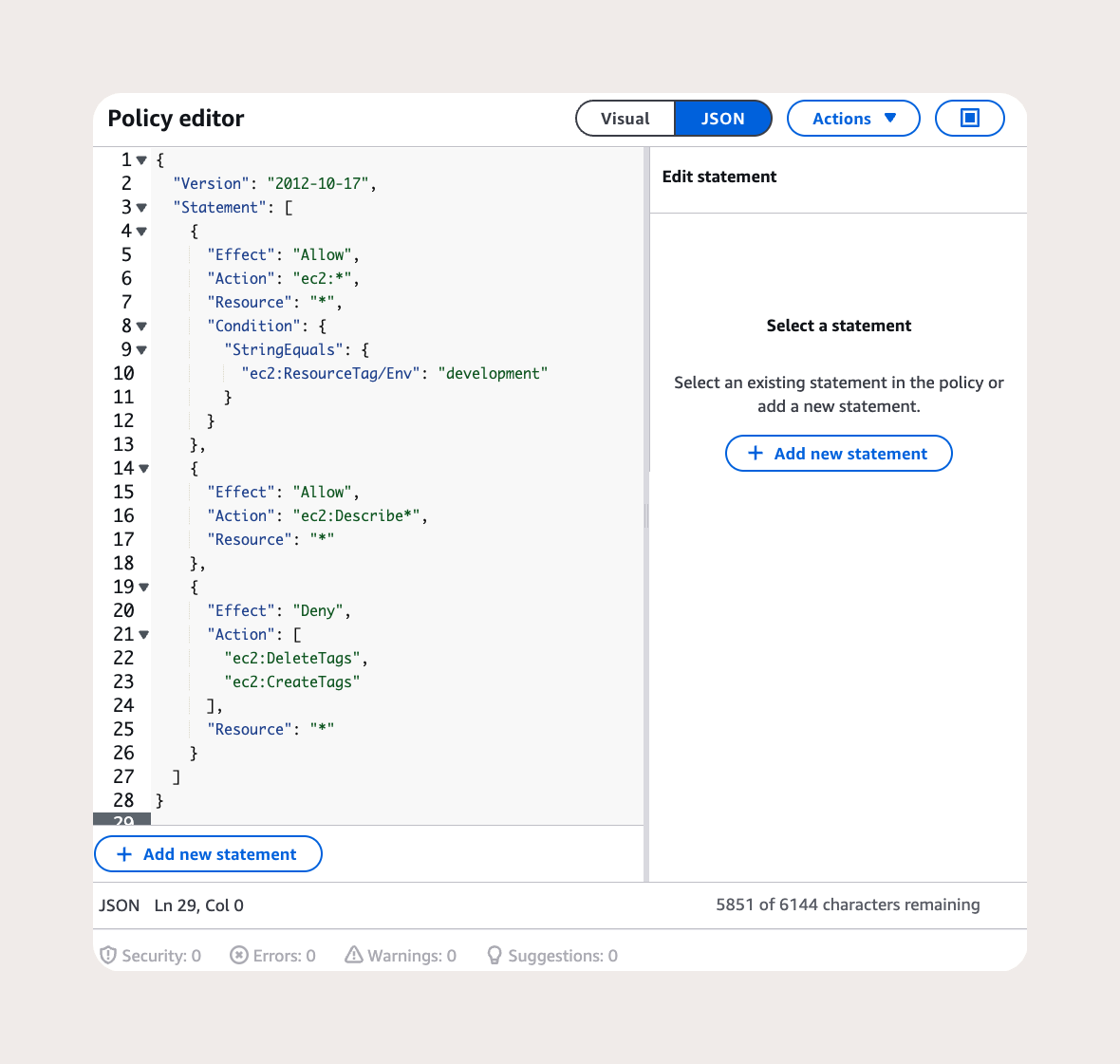Collapse the second statement fold on line 14
Screen dimensions: 1120x1064
click(x=143, y=469)
